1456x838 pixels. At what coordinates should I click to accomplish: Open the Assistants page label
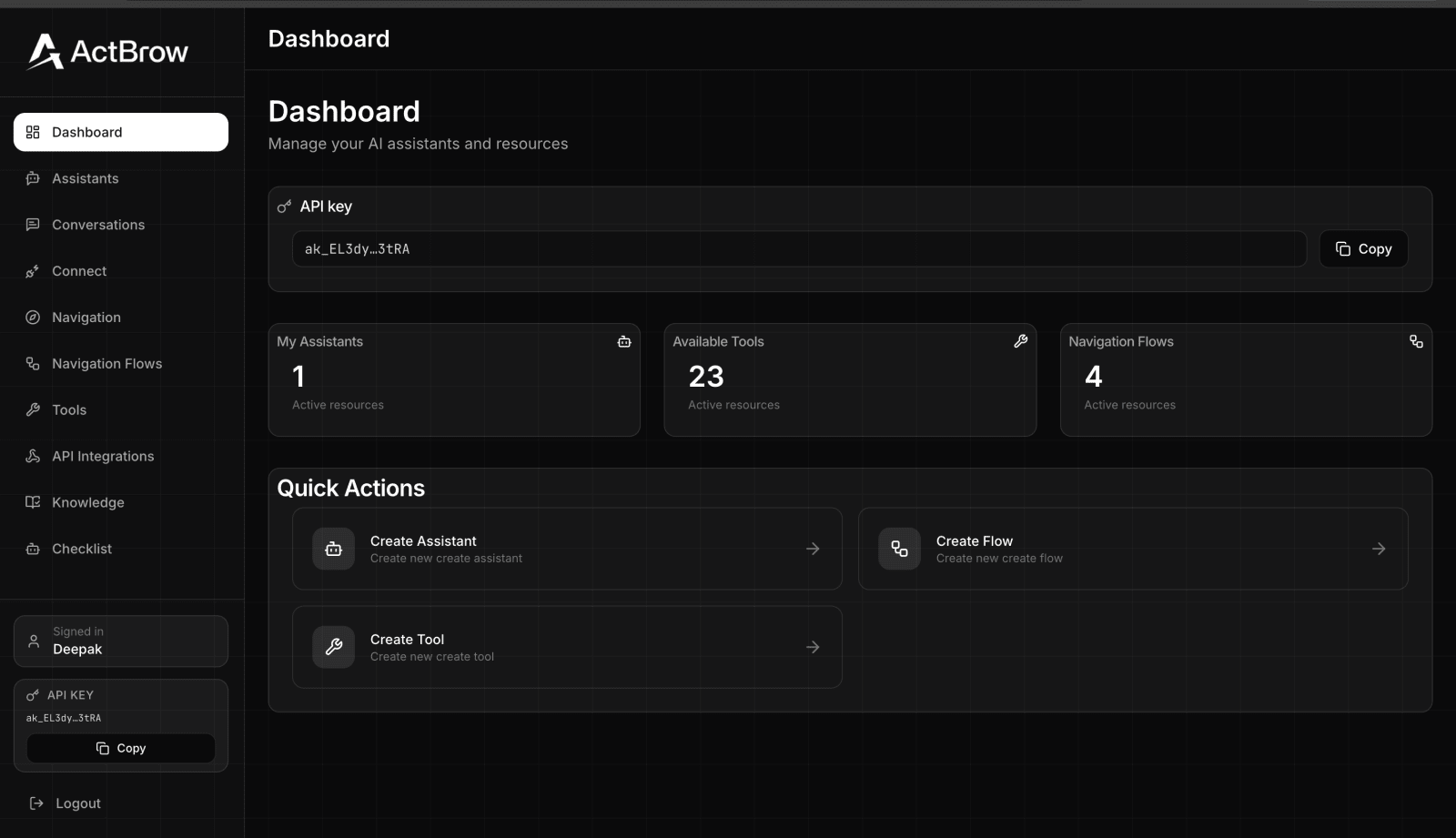86,178
